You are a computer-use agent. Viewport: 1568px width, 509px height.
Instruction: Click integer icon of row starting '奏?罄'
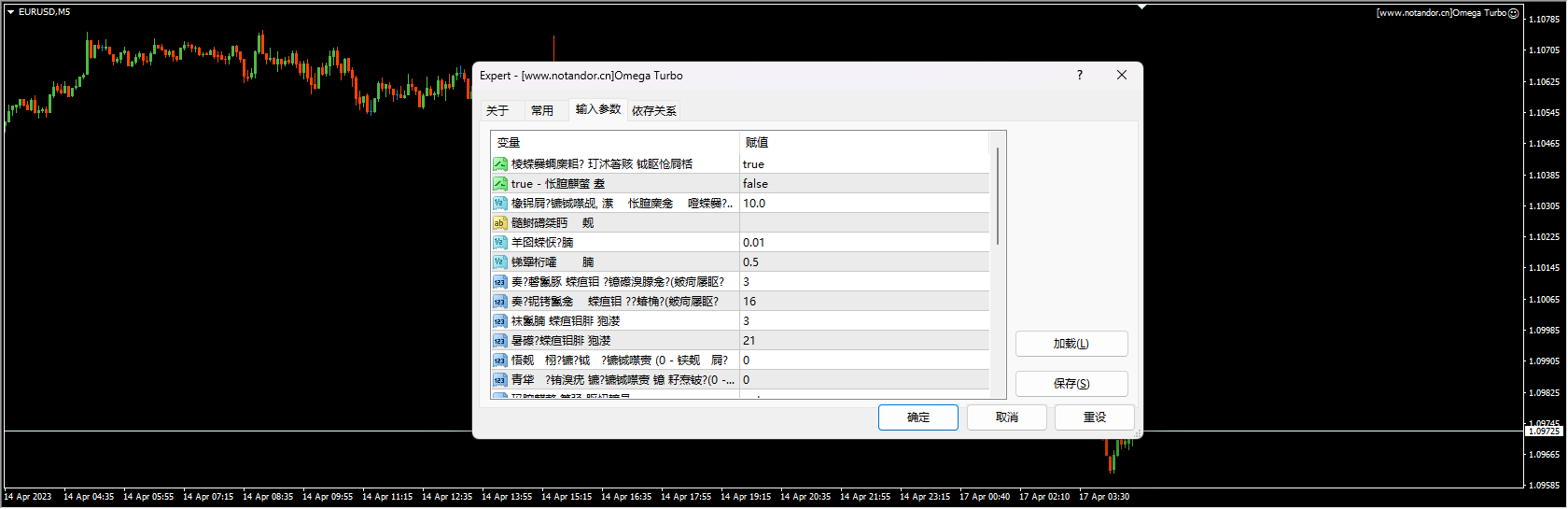tap(500, 282)
